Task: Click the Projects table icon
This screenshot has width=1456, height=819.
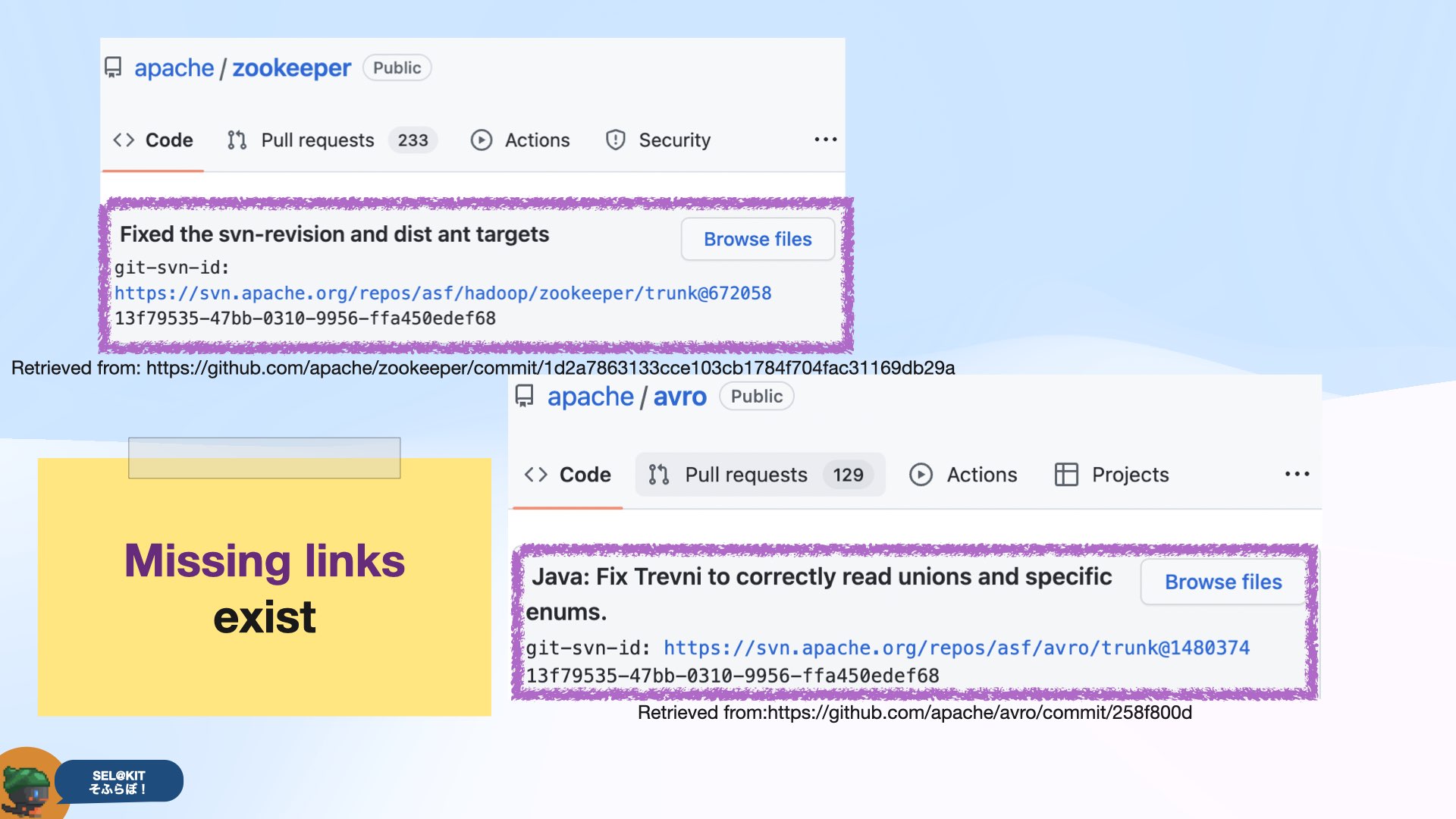Action: pos(1066,475)
